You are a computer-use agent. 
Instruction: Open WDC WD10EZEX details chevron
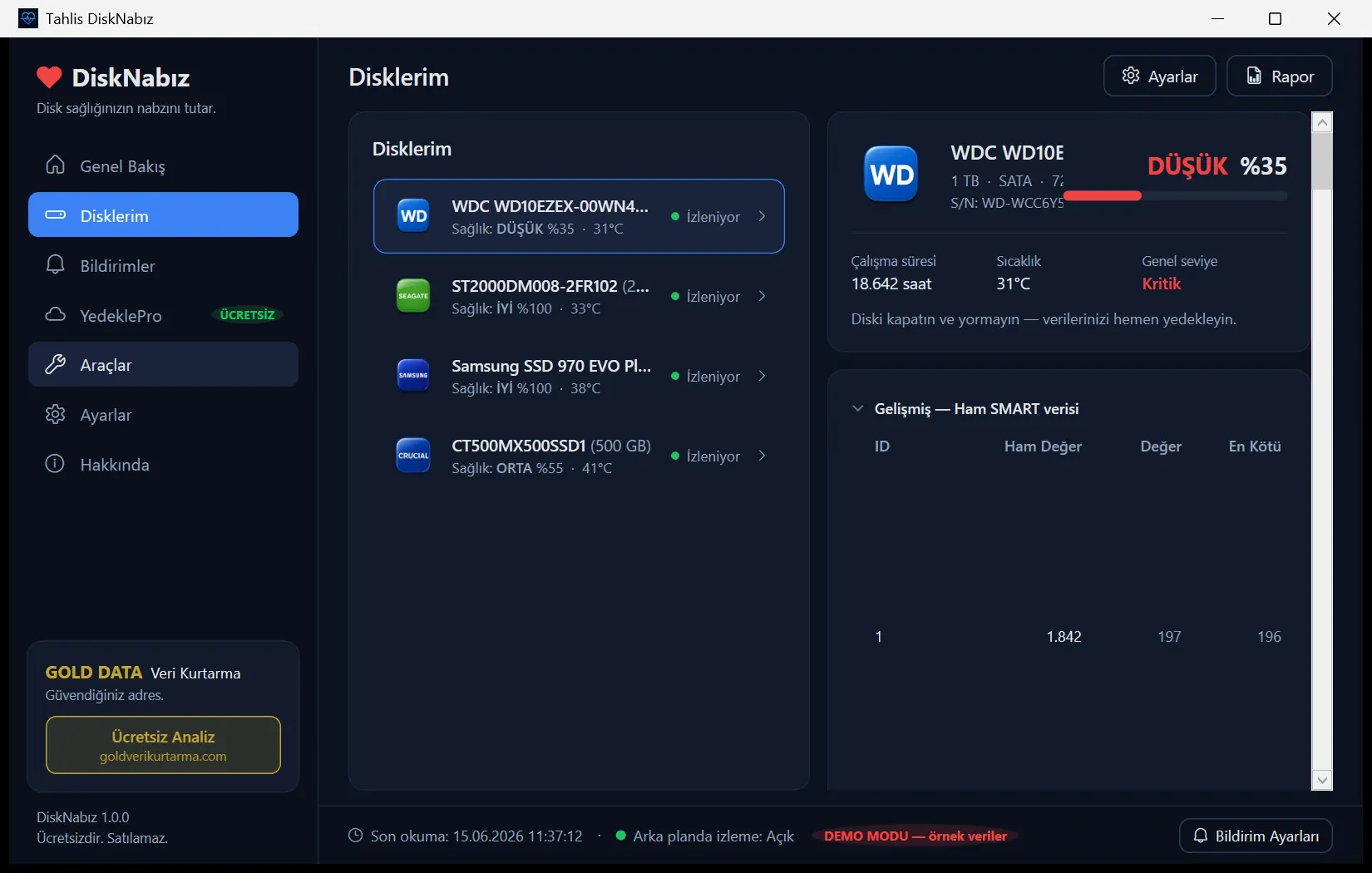[x=762, y=216]
